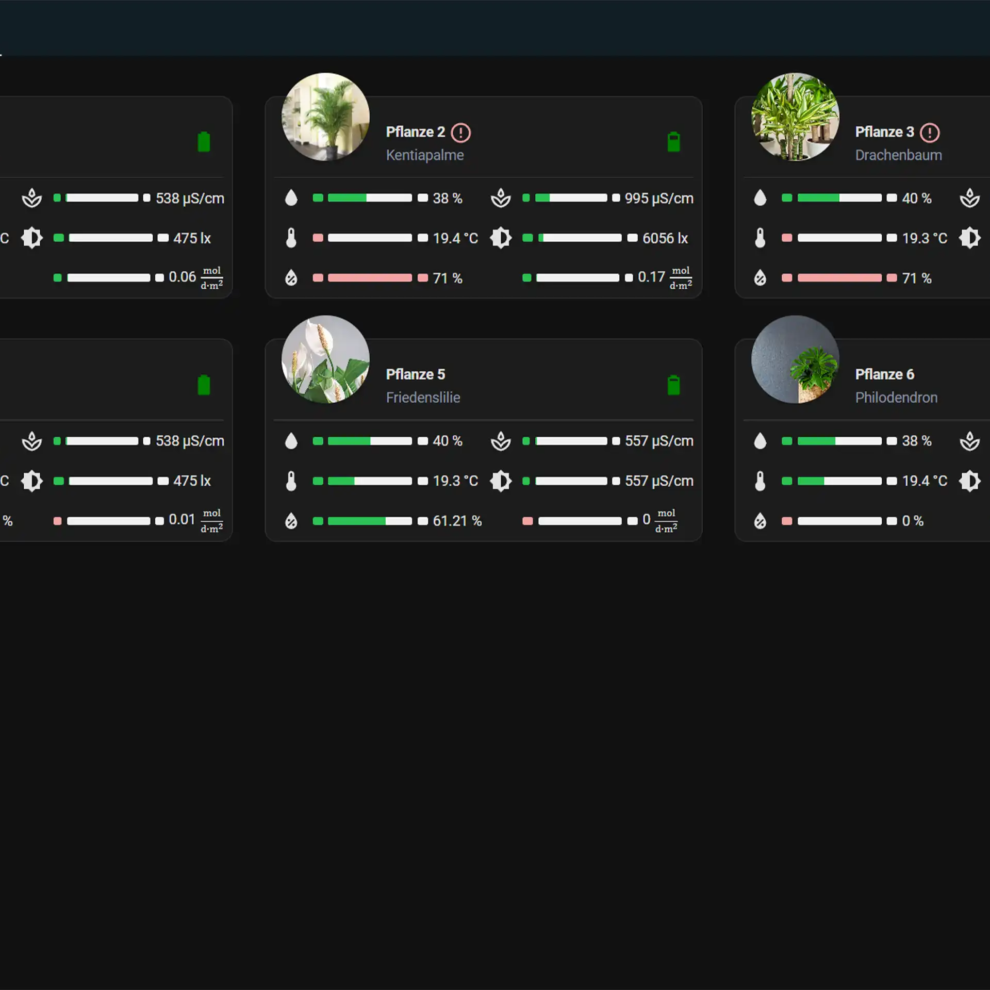Click Pflanze 3 thermometer icon
990x990 pixels.
[x=760, y=238]
